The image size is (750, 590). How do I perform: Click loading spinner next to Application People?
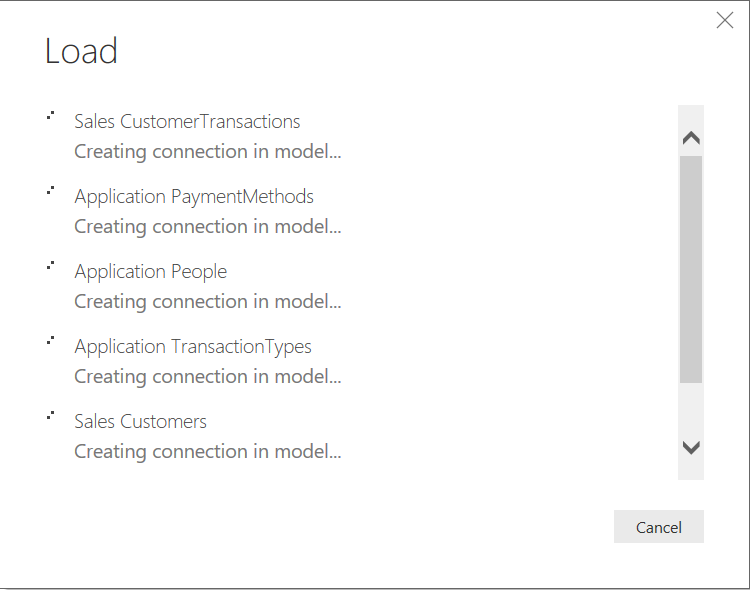50,265
